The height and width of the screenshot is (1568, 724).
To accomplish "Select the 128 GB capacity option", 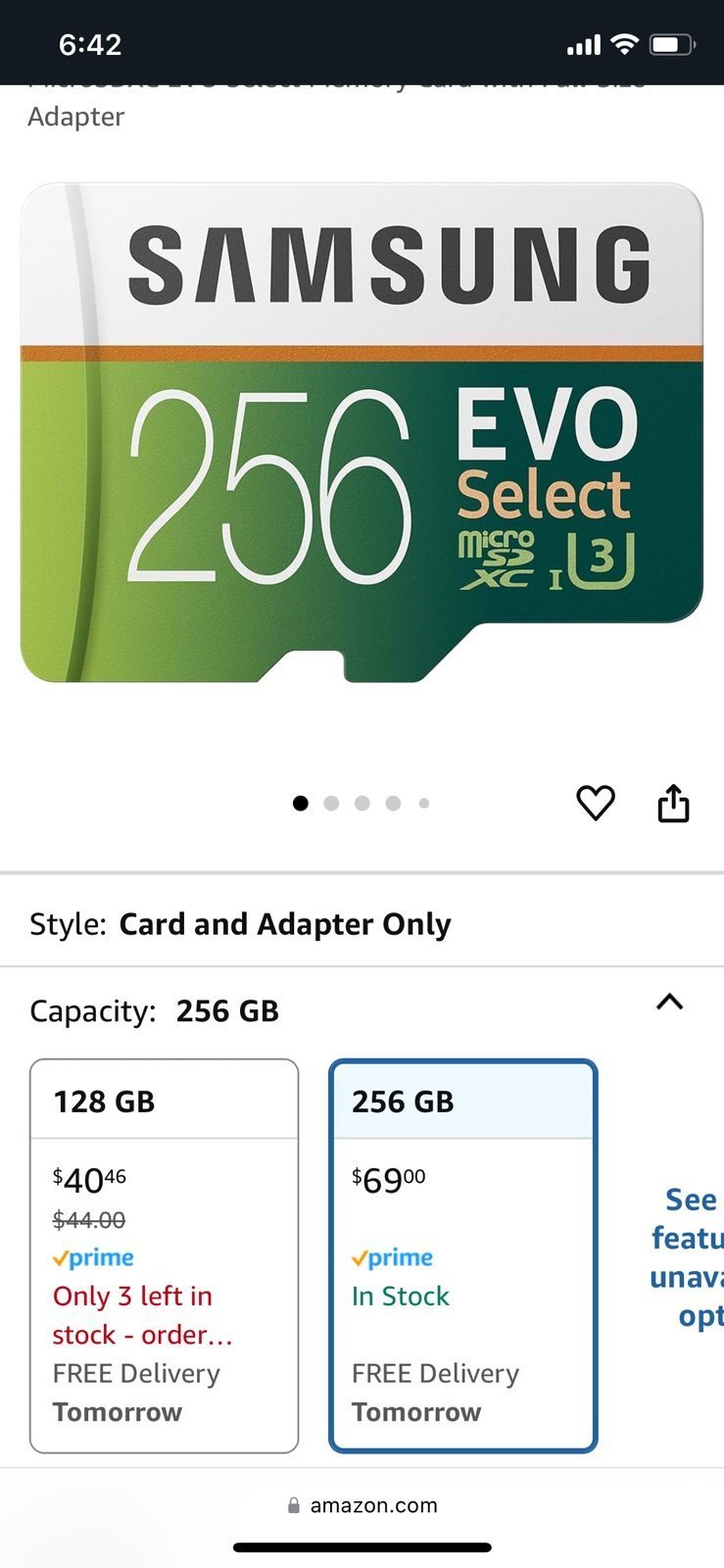I will click(165, 1256).
